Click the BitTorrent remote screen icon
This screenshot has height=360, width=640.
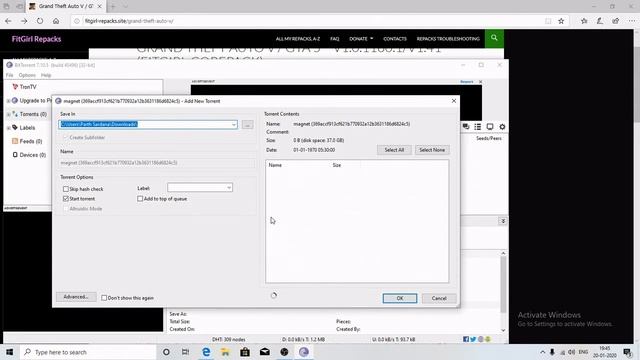[490, 127]
